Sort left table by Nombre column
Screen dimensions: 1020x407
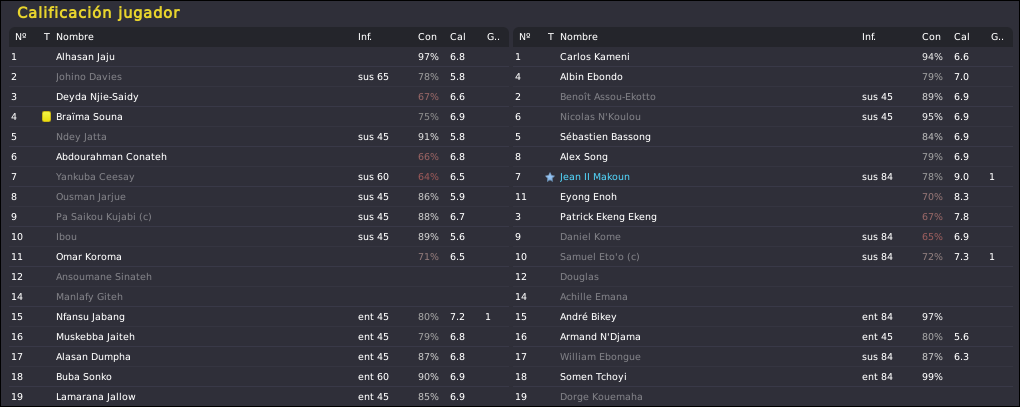[x=75, y=37]
